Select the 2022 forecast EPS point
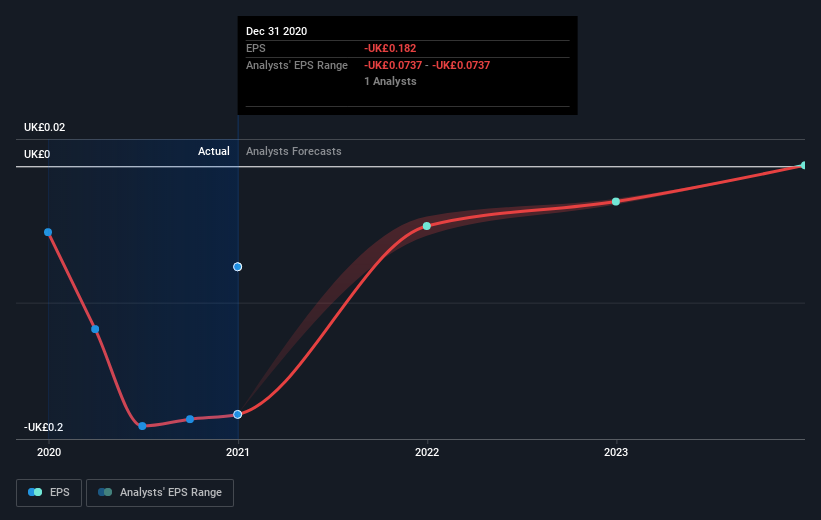The width and height of the screenshot is (821, 520). click(x=427, y=226)
